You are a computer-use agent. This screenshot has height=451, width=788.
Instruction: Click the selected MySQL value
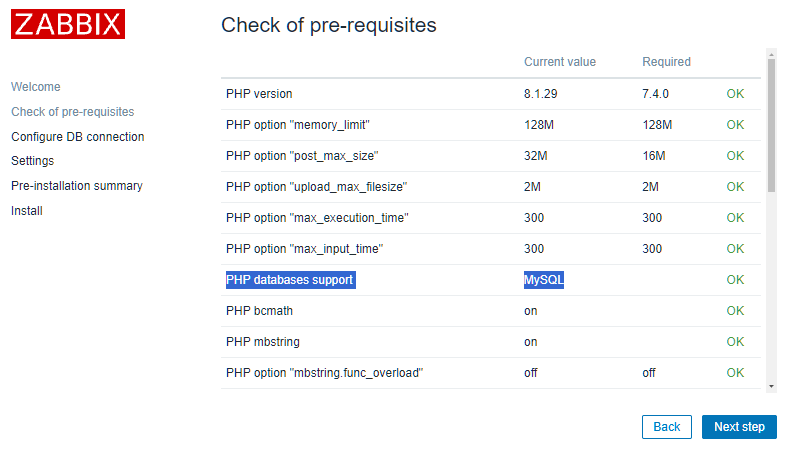[x=544, y=280]
